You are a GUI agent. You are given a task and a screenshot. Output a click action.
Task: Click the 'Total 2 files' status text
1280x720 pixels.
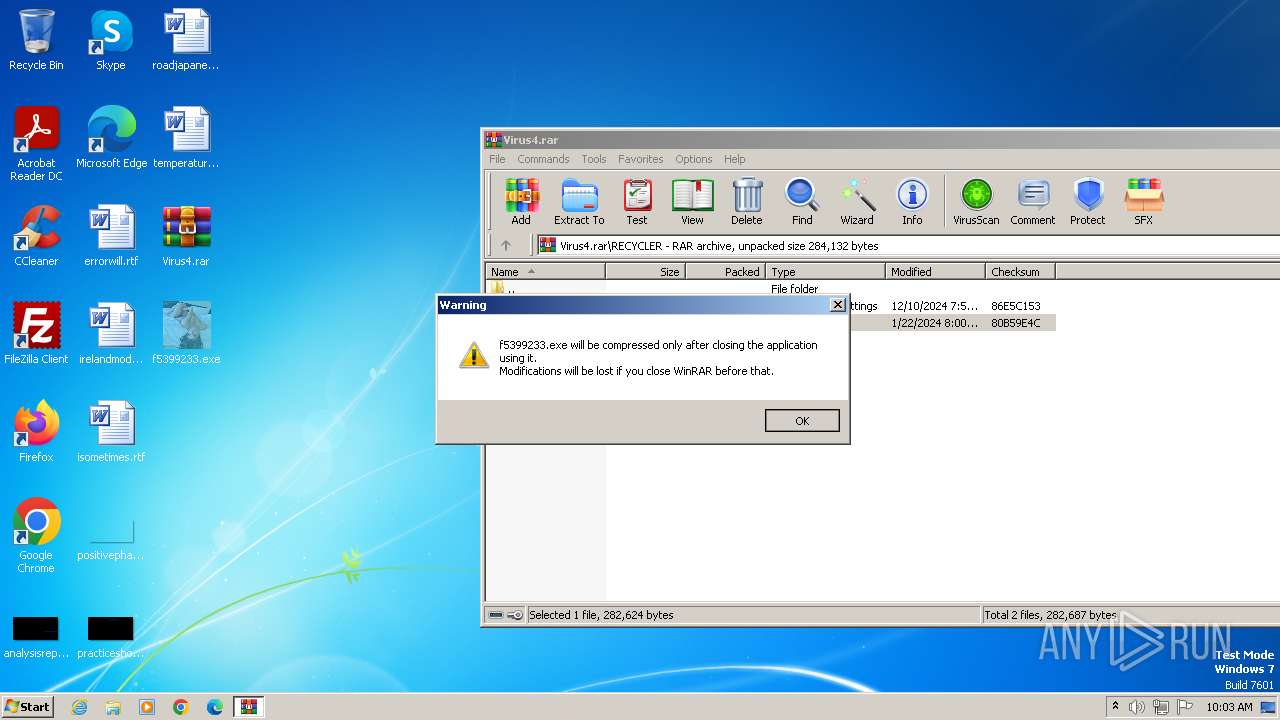tap(1050, 615)
